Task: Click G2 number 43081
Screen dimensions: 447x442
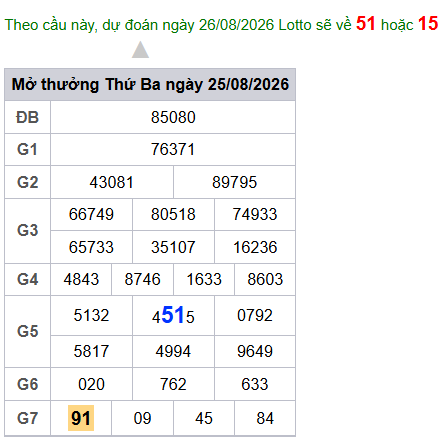Action: pos(112,182)
